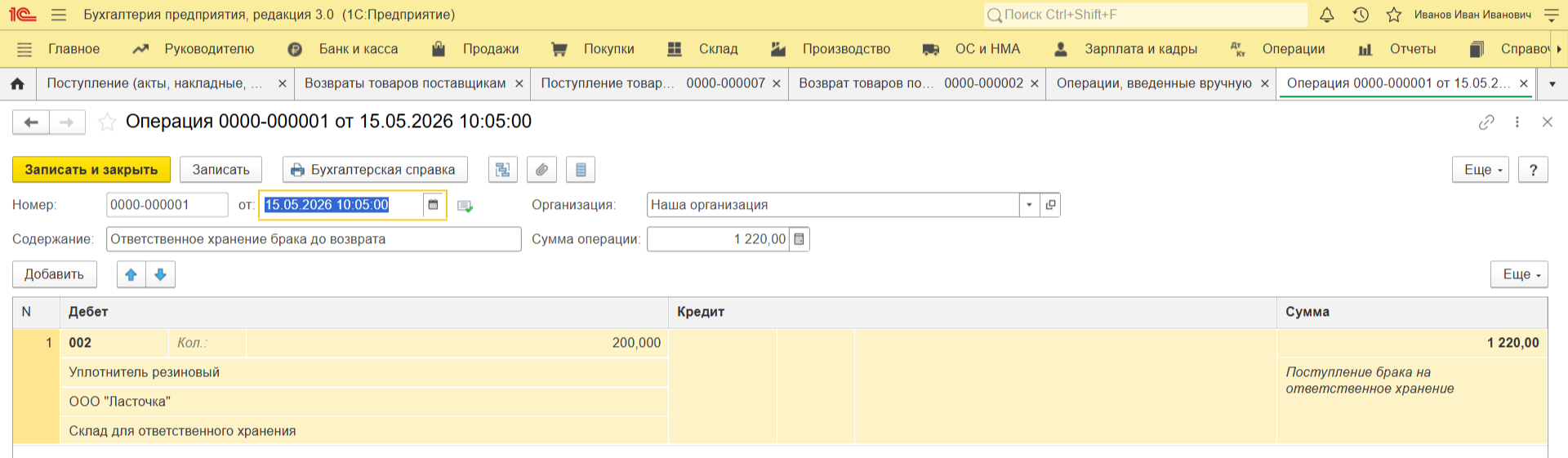This screenshot has height=458, width=1568.
Task: Open the report list icon button
Action: [x=581, y=170]
